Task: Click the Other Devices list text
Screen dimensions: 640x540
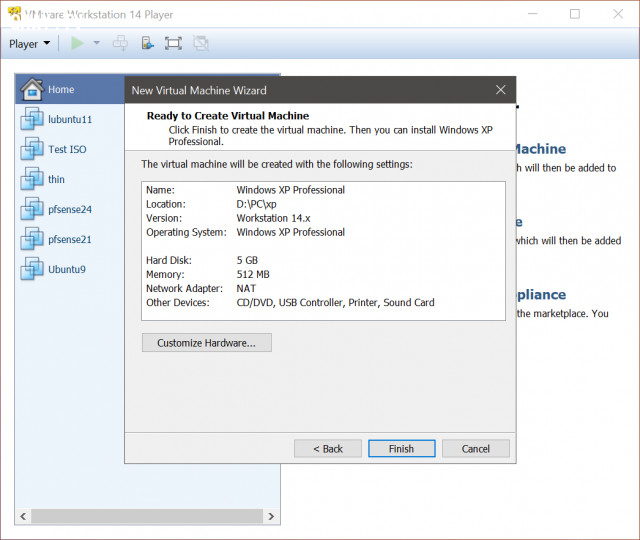Action: 336,302
